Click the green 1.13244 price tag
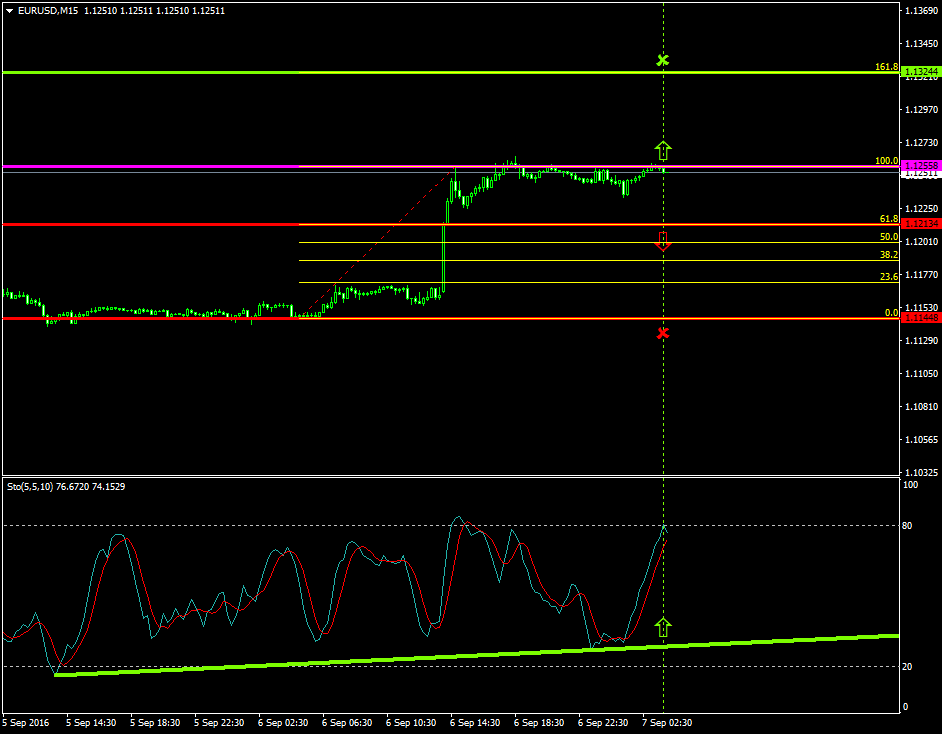Viewport: 942px width, 734px height. click(x=919, y=72)
